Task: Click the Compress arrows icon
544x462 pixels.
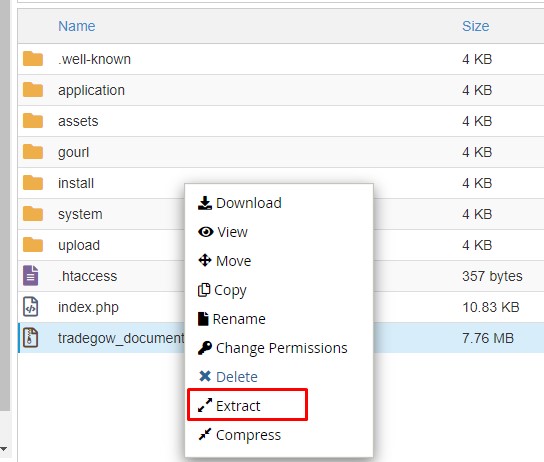Action: click(205, 434)
